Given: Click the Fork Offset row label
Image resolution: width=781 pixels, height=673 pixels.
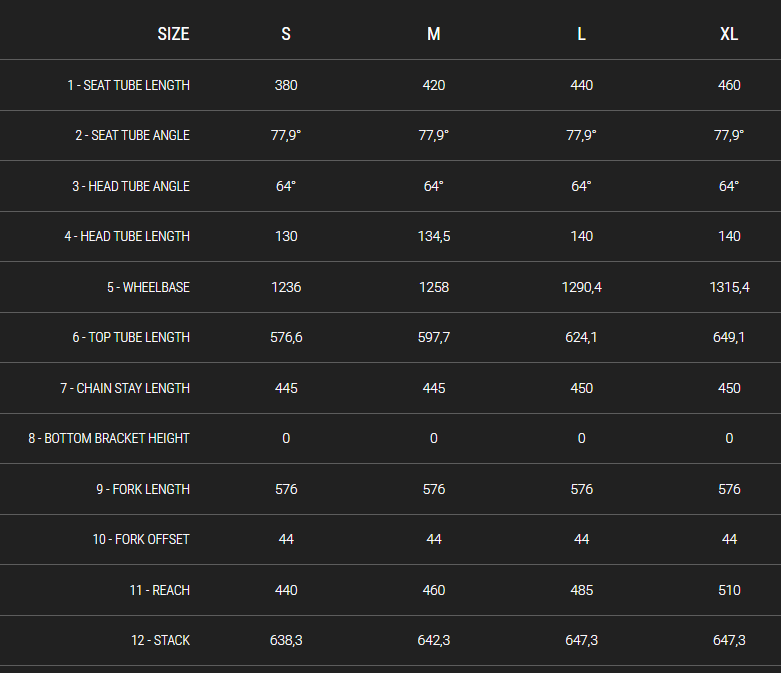Looking at the screenshot, I should coord(141,539).
